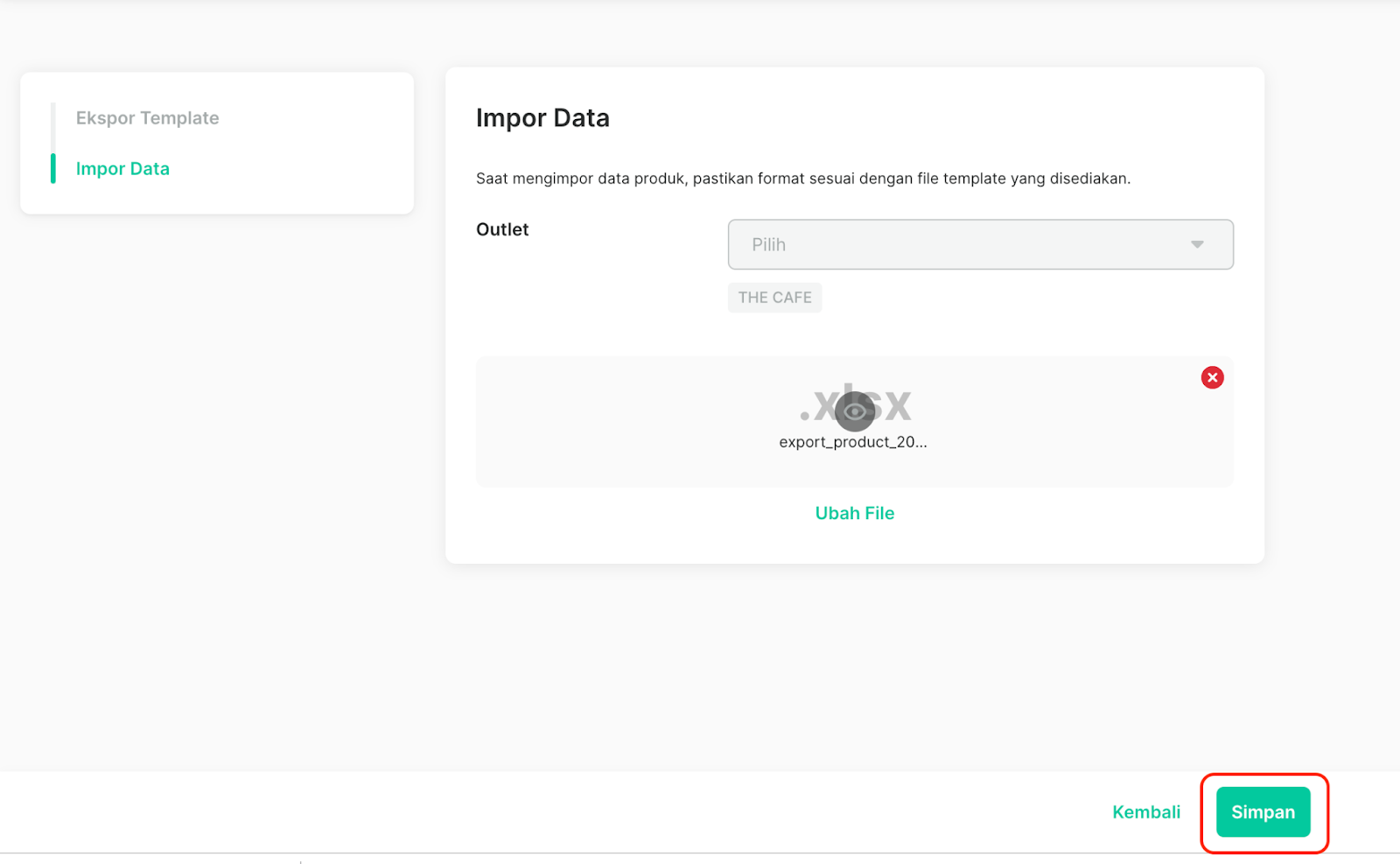Click the Impor Data heading
This screenshot has height=864, width=1400.
click(542, 118)
